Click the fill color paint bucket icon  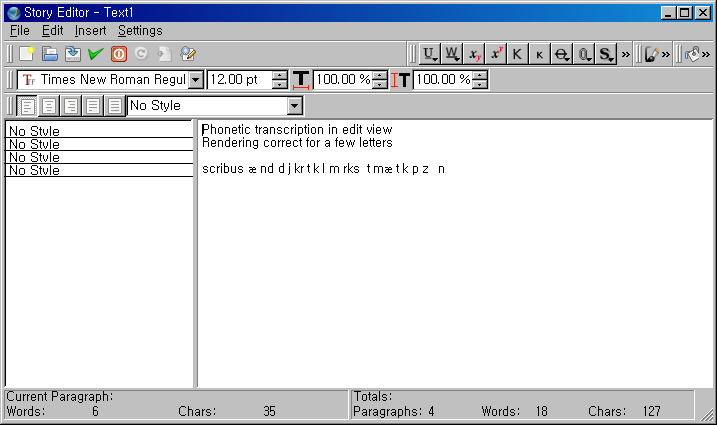pos(693,54)
